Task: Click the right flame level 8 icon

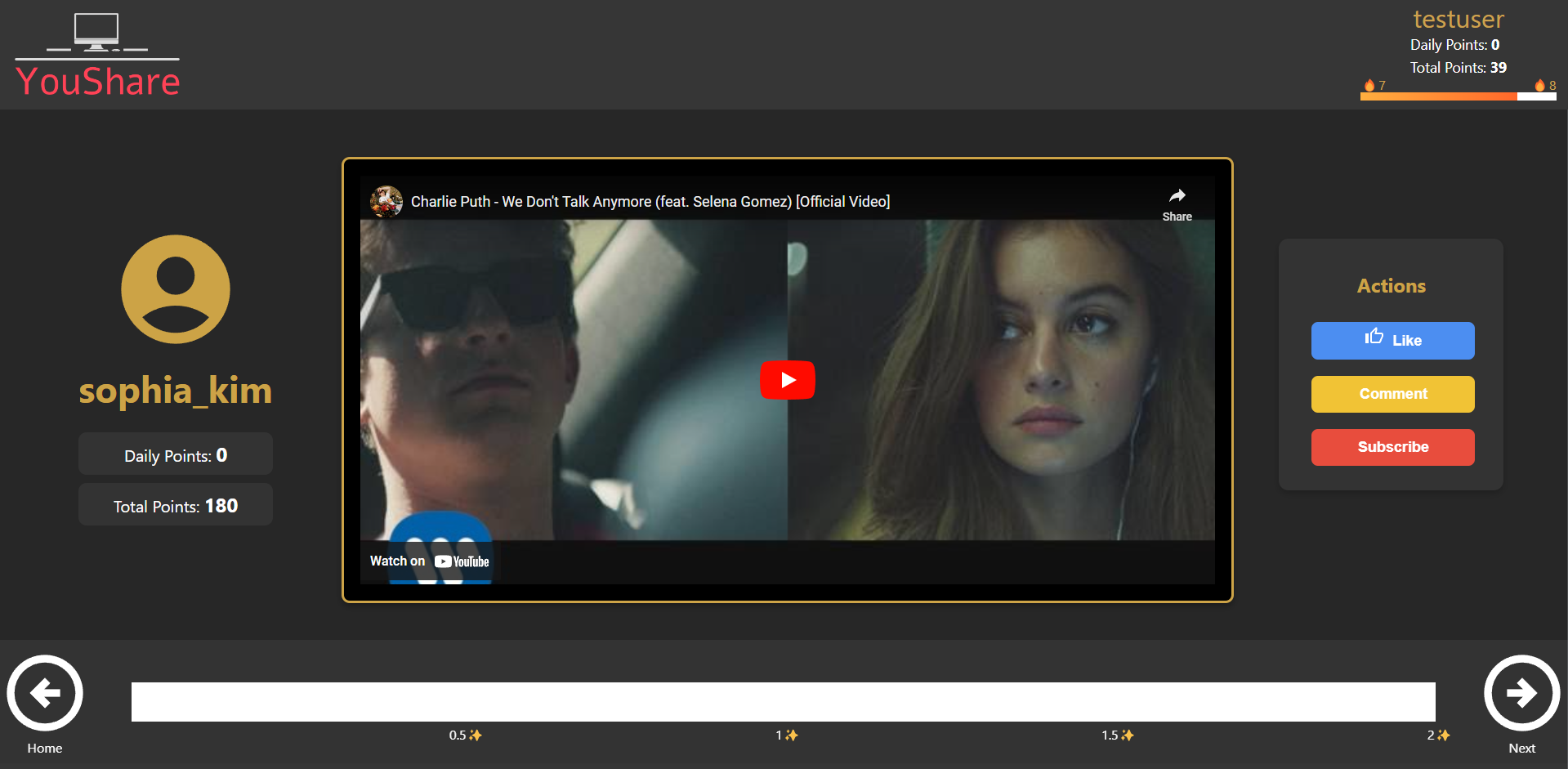Action: (x=1539, y=85)
